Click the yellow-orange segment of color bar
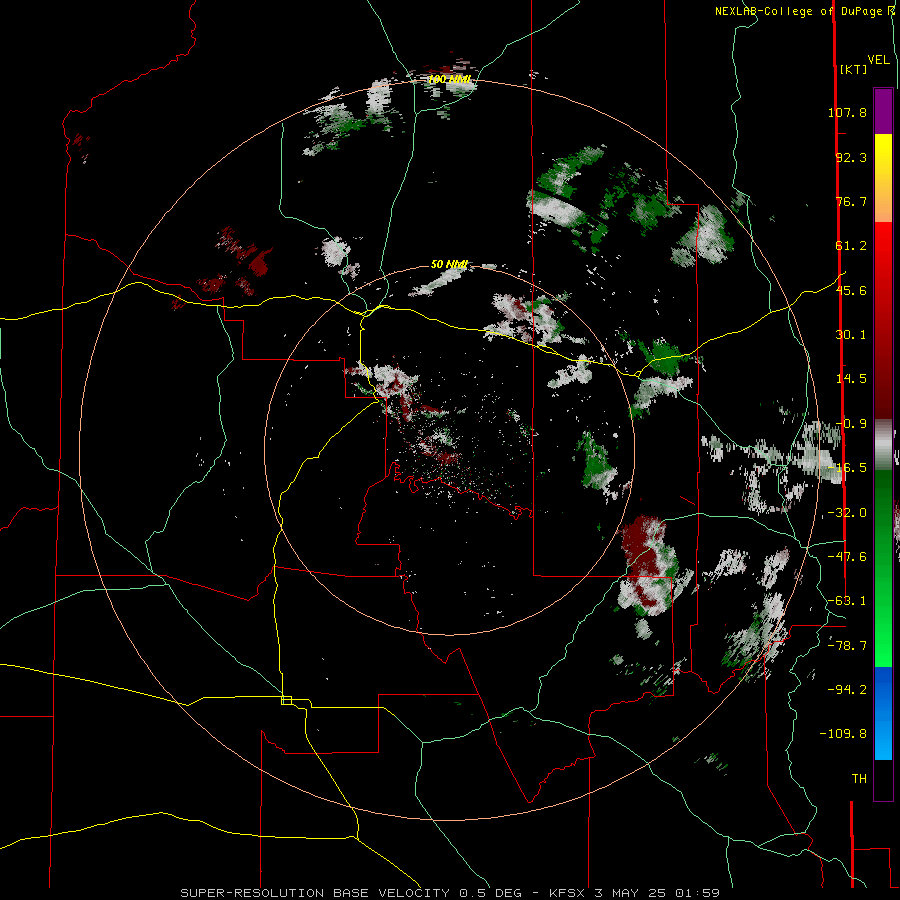This screenshot has height=900, width=900. [883, 178]
